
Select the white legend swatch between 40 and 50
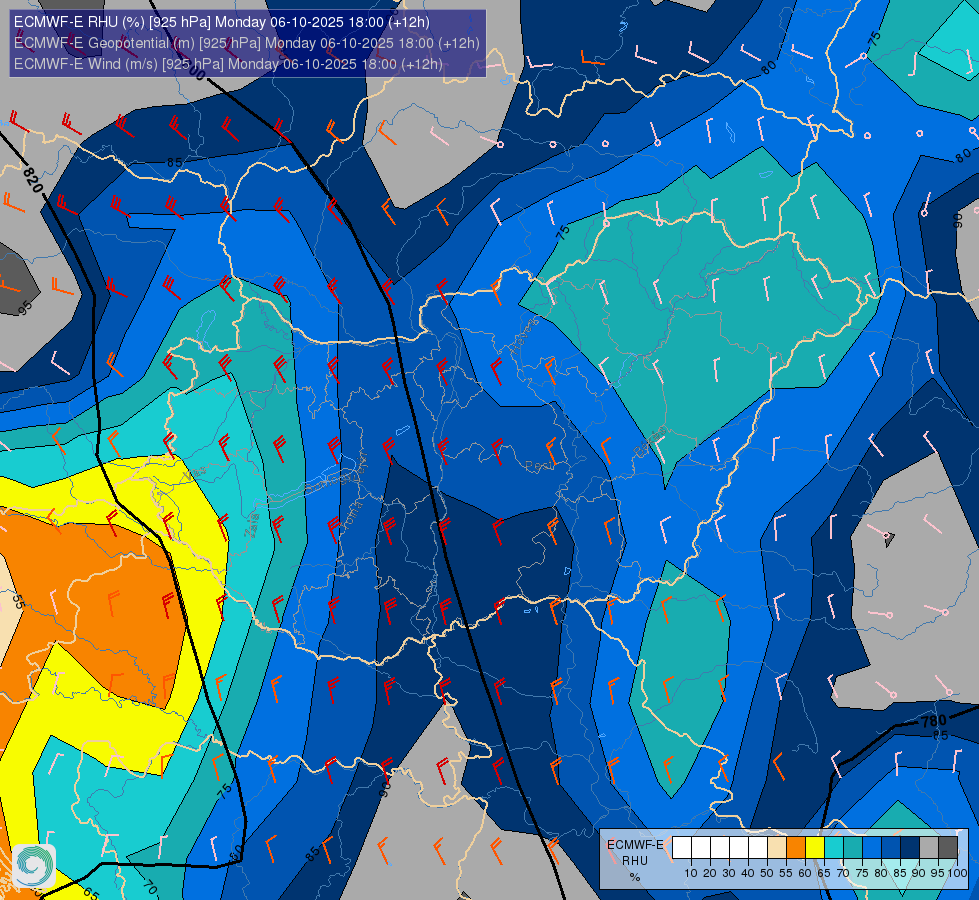tap(758, 848)
